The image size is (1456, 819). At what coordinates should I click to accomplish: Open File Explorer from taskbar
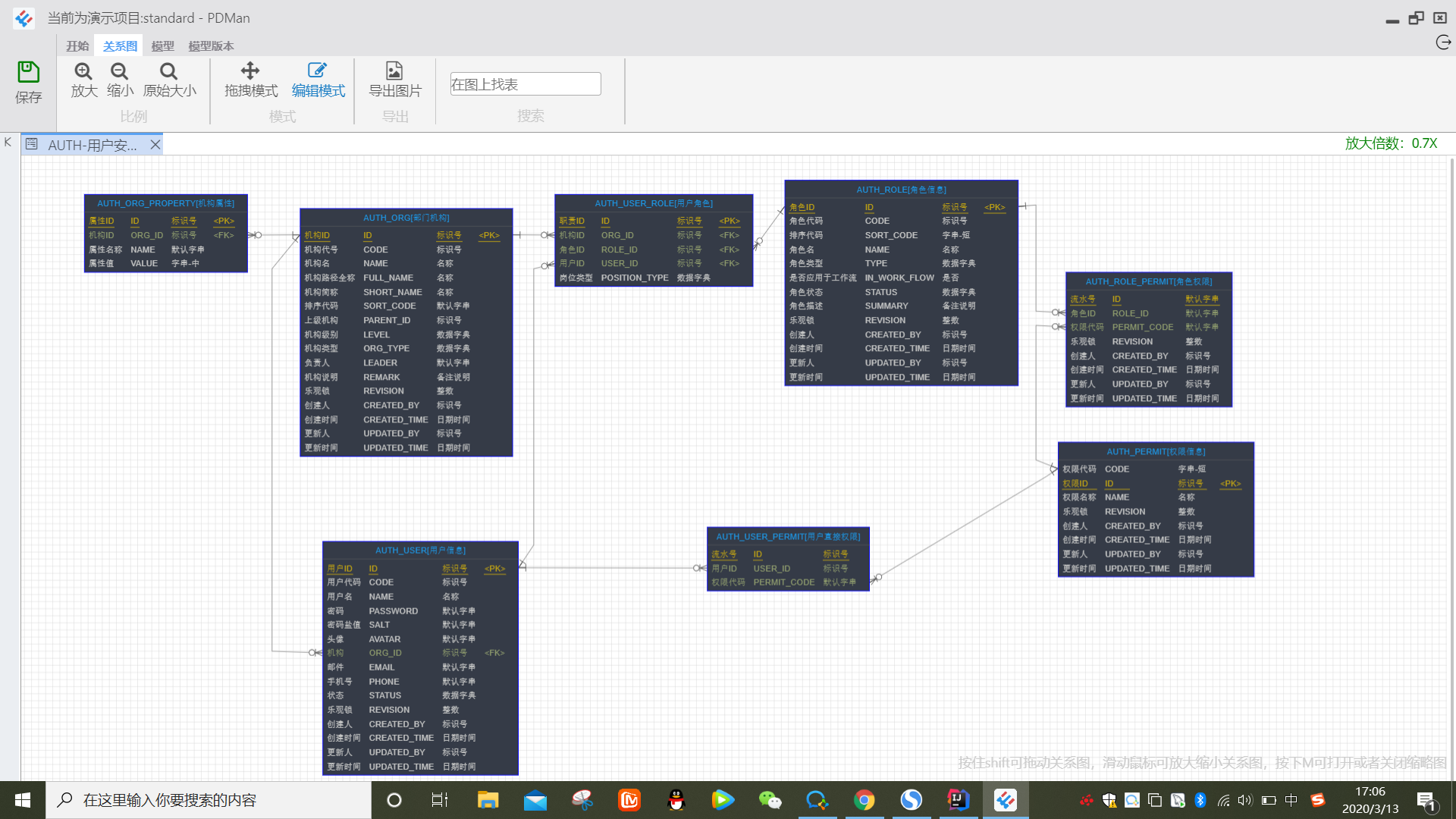[488, 800]
